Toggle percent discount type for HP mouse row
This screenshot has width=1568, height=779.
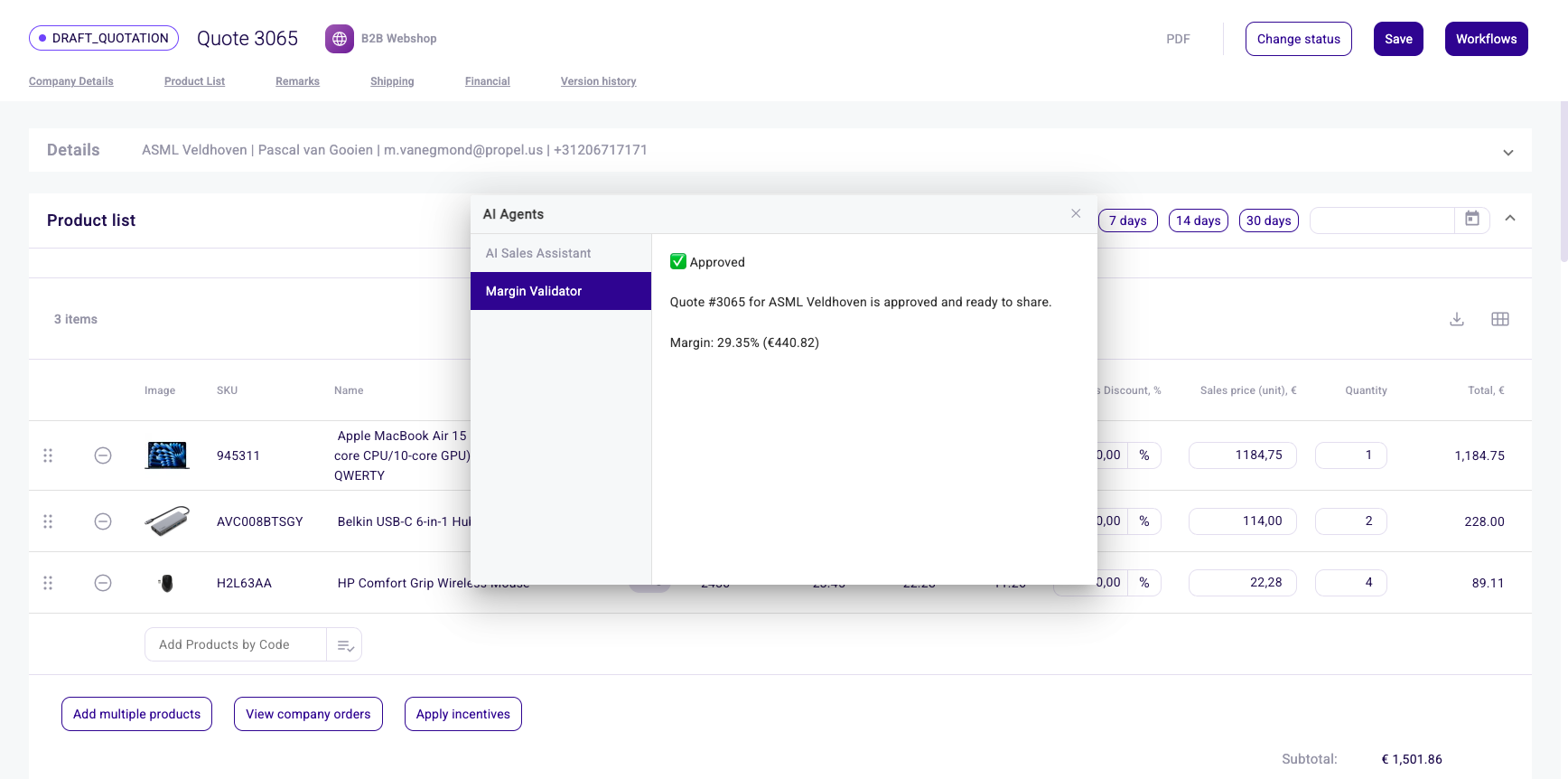[x=1143, y=583]
